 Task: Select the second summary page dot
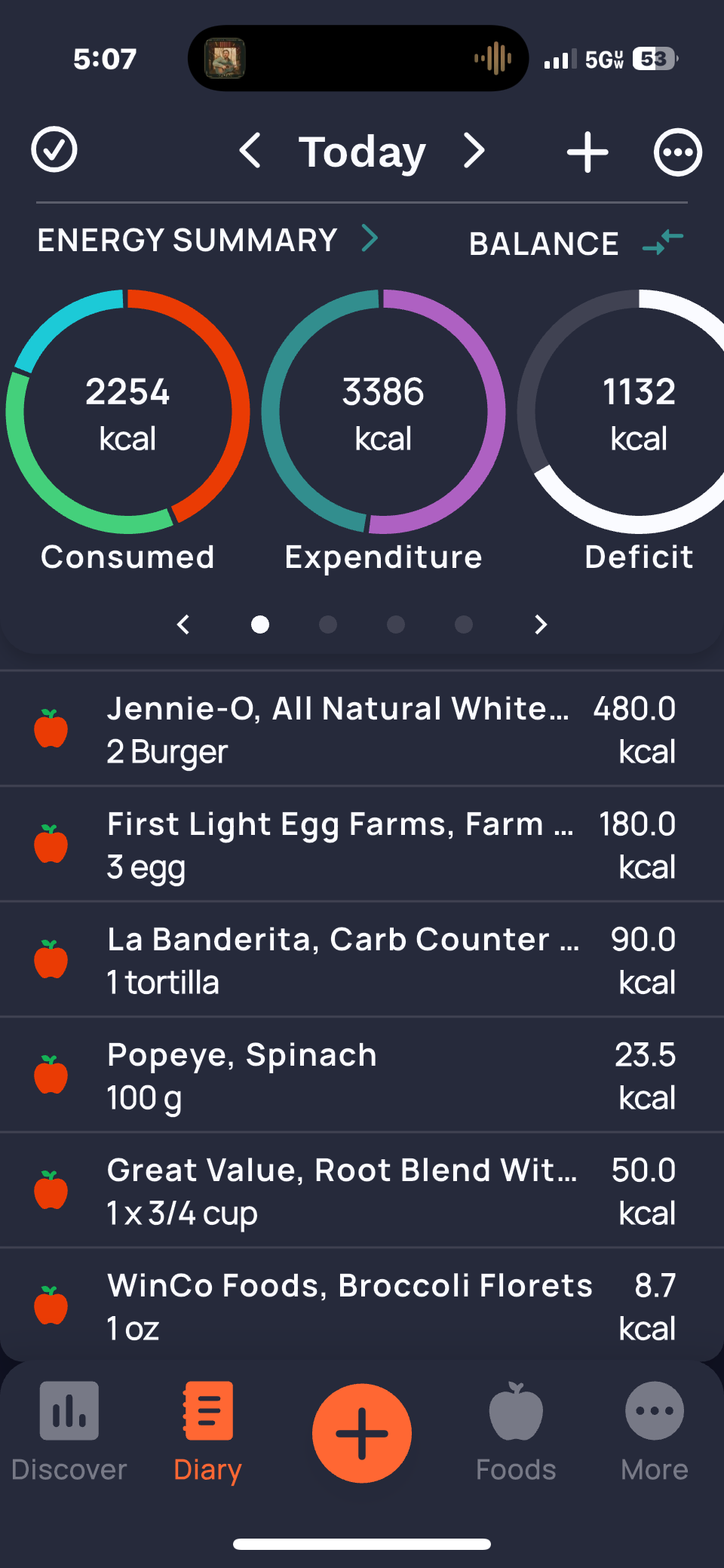[x=328, y=624]
